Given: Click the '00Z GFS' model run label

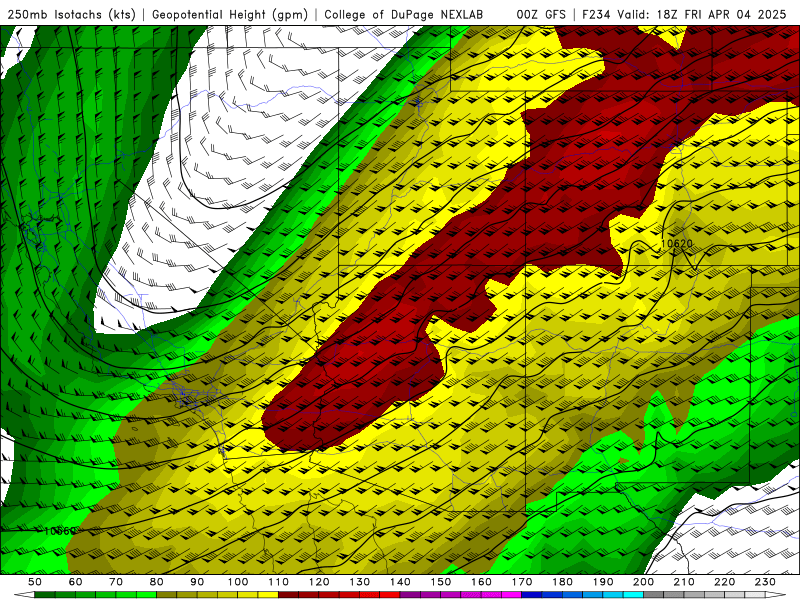Looking at the screenshot, I should [541, 14].
